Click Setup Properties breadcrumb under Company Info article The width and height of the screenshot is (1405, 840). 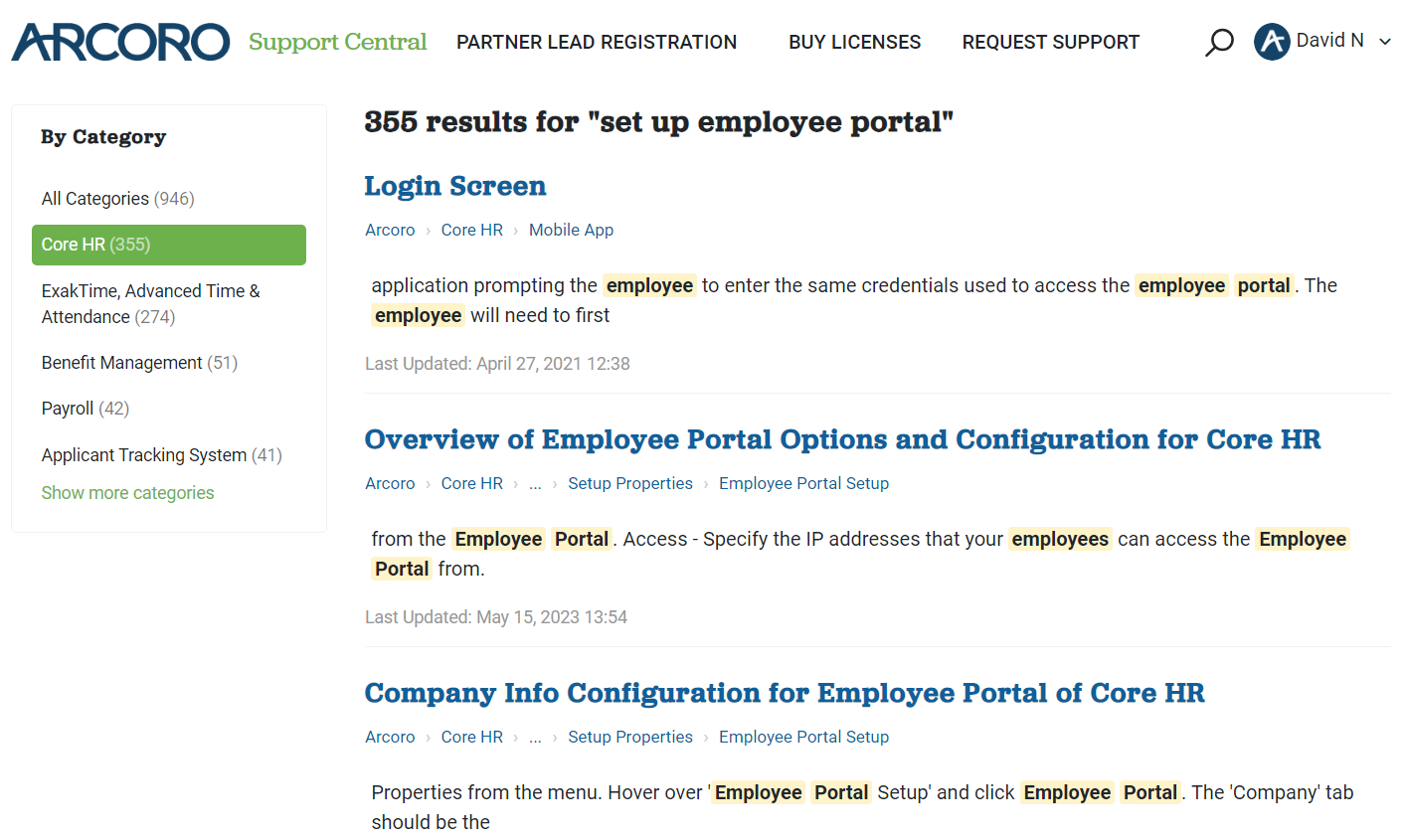630,737
